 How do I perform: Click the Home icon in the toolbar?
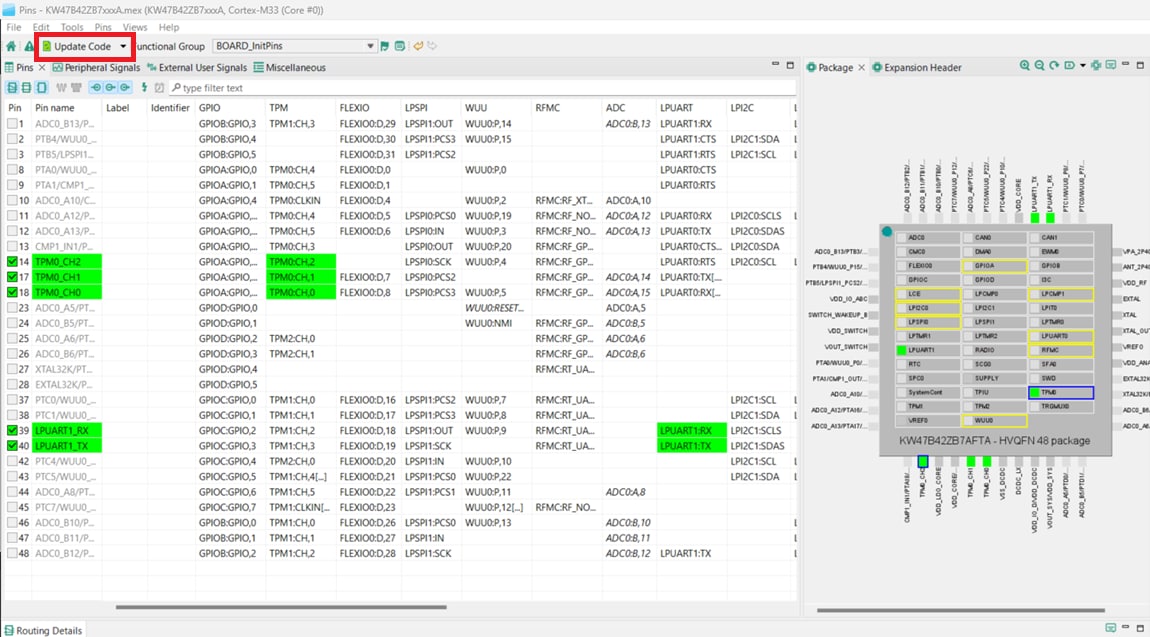pyautogui.click(x=11, y=46)
